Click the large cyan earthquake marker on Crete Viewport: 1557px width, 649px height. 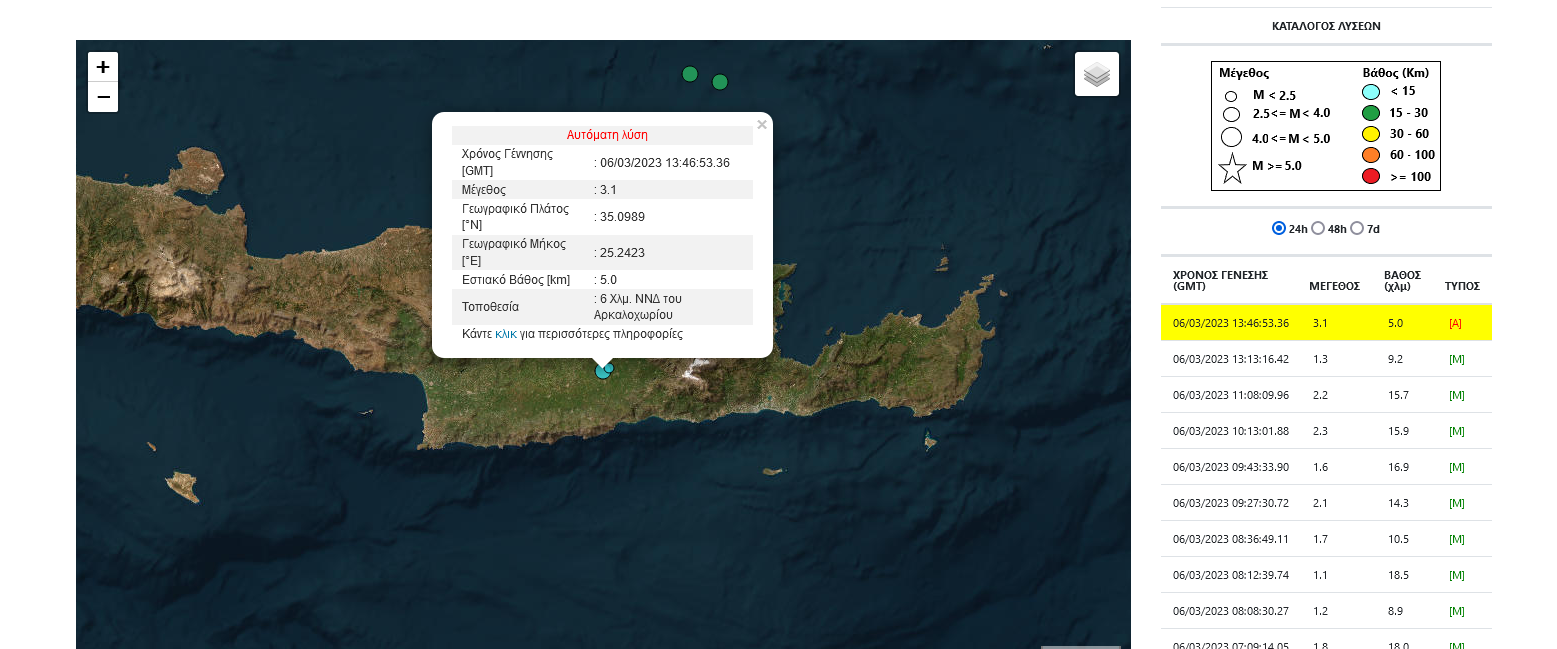602,371
